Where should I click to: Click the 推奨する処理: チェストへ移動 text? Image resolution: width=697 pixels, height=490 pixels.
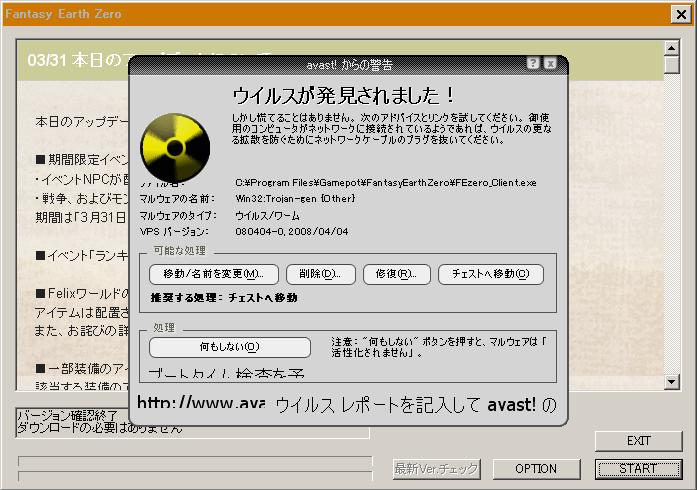(x=224, y=298)
